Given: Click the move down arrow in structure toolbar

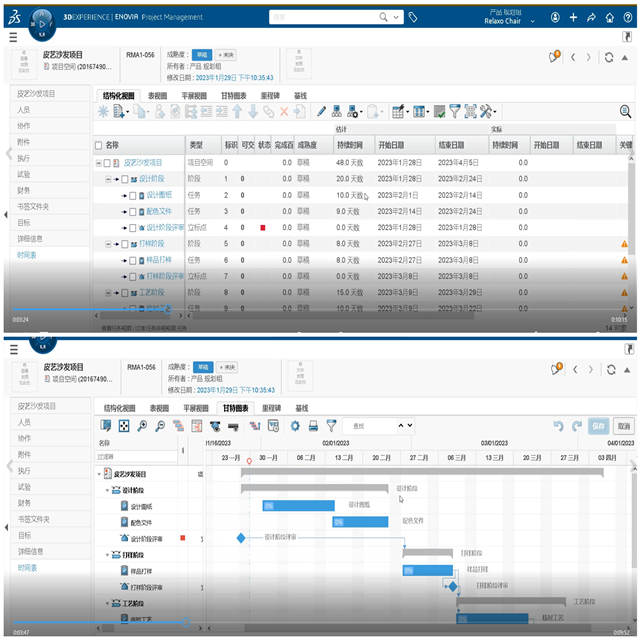Looking at the screenshot, I should pos(253,111).
